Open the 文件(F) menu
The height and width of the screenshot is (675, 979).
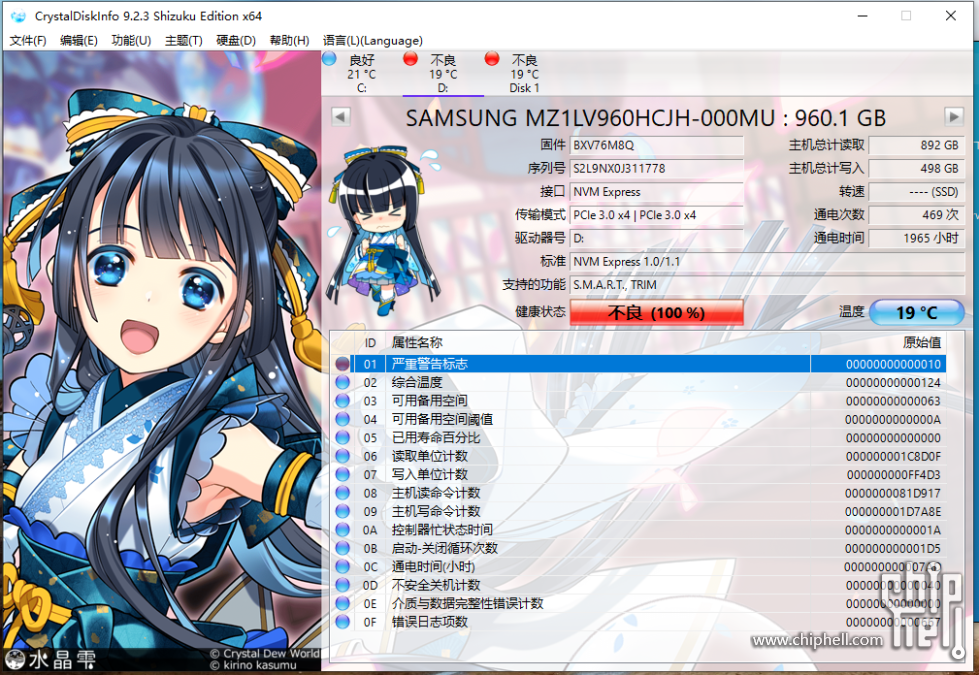(x=28, y=41)
